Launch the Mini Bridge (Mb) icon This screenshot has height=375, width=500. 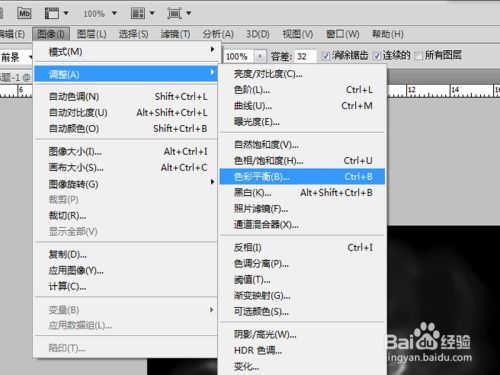pos(24,13)
